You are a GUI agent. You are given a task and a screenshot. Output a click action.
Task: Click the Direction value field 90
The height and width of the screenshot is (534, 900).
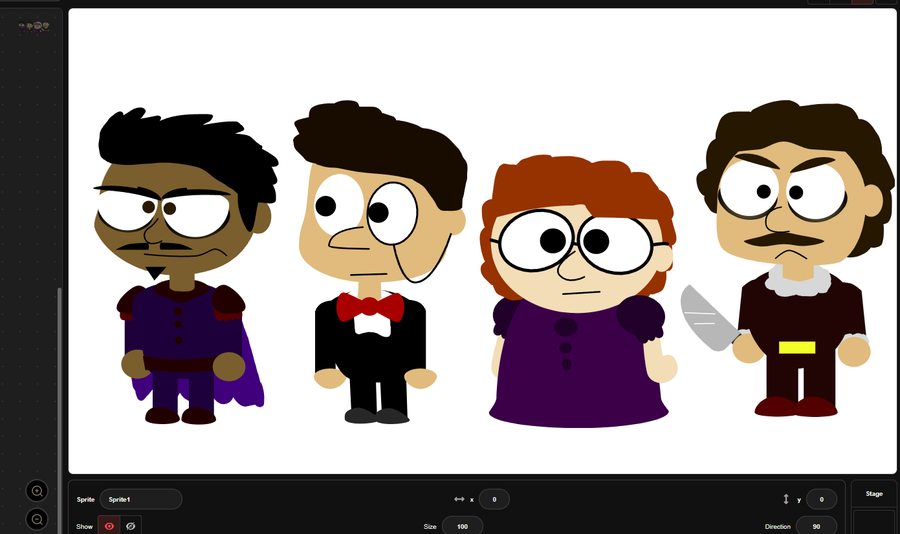point(816,526)
